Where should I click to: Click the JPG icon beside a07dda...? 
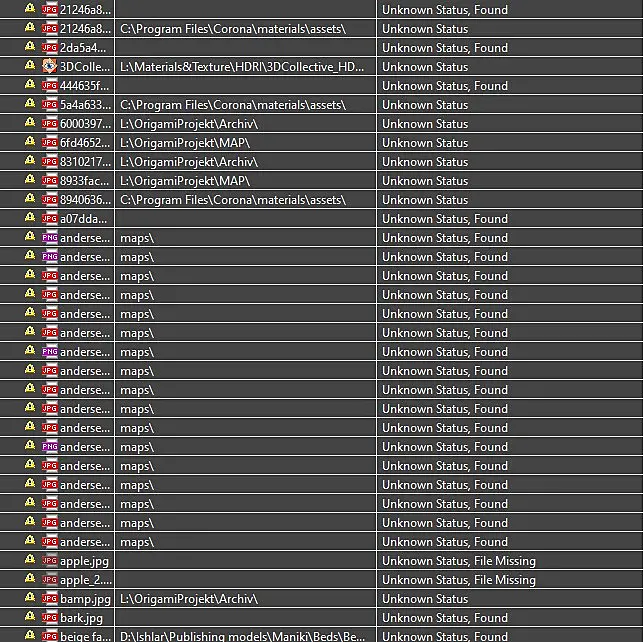coord(49,219)
